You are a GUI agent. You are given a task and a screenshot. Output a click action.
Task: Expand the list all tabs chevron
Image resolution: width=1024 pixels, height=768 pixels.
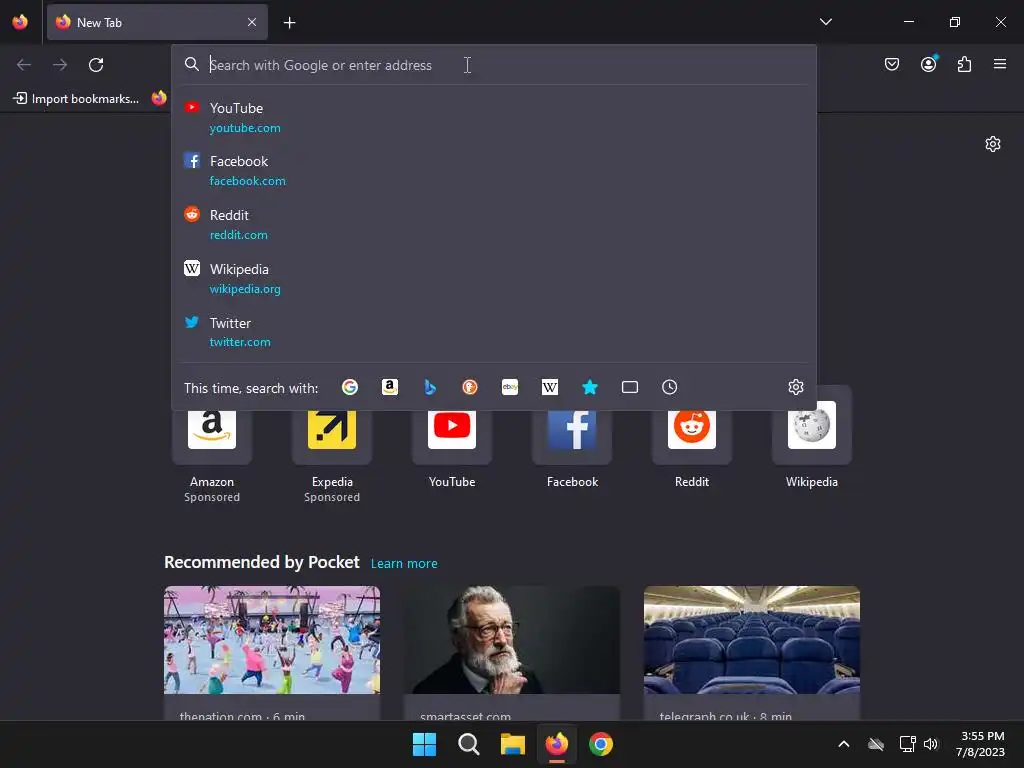[x=825, y=22]
